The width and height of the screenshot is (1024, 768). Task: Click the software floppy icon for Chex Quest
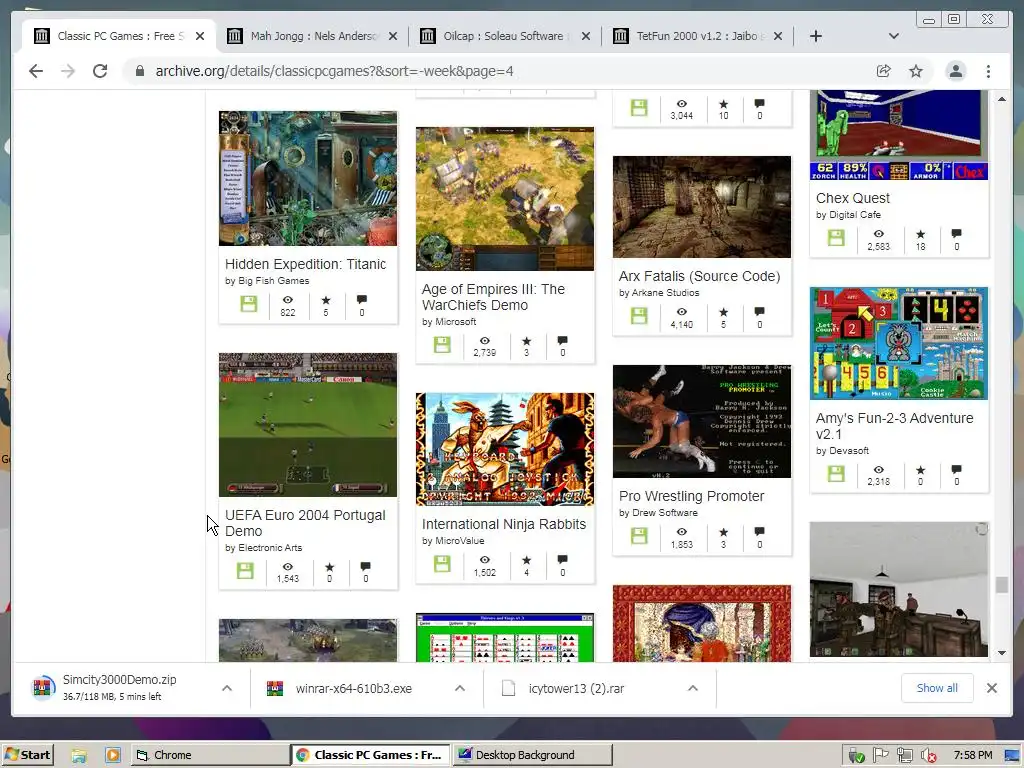click(x=836, y=238)
